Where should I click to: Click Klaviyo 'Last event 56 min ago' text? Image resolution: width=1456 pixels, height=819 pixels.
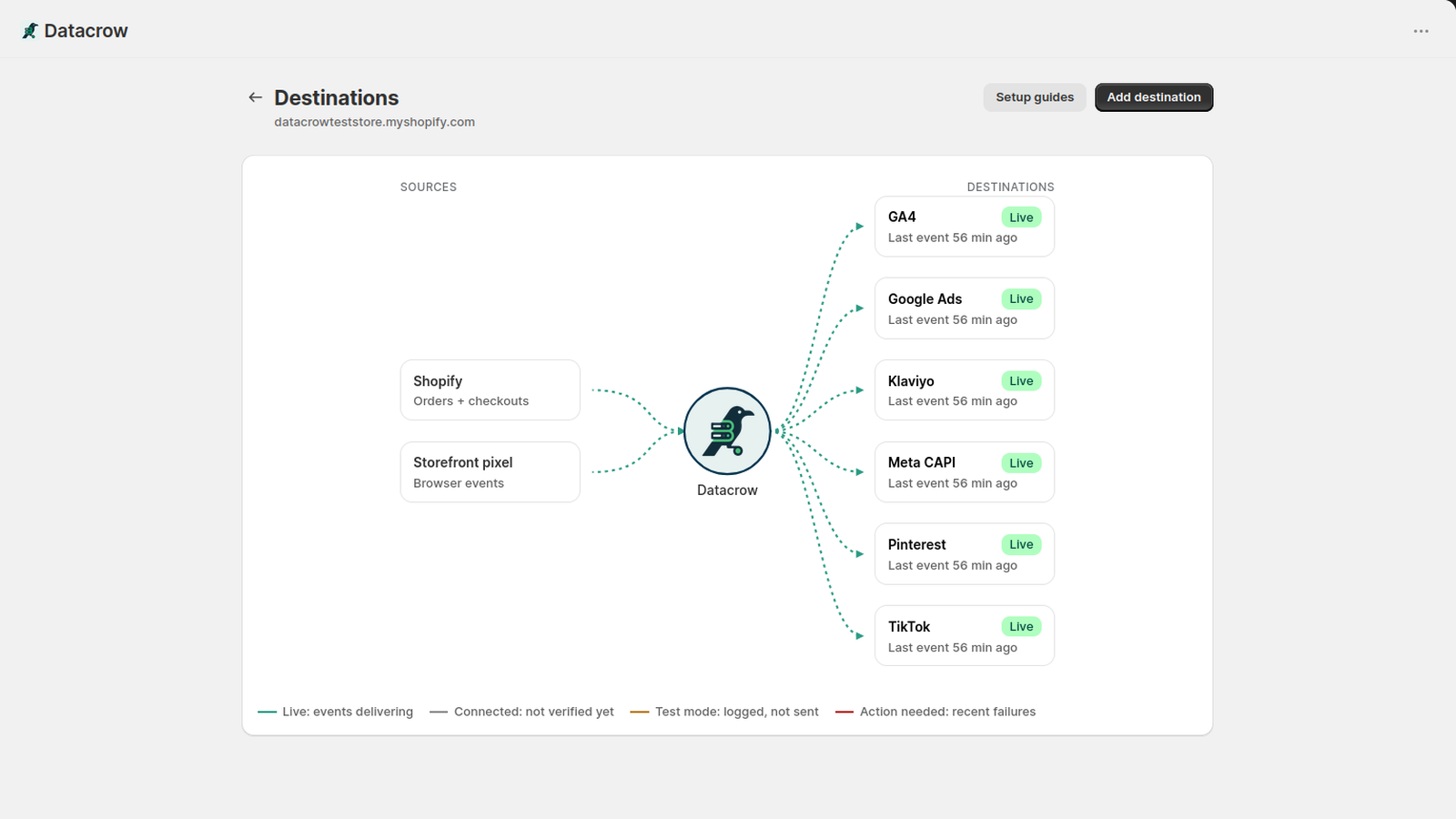tap(953, 401)
